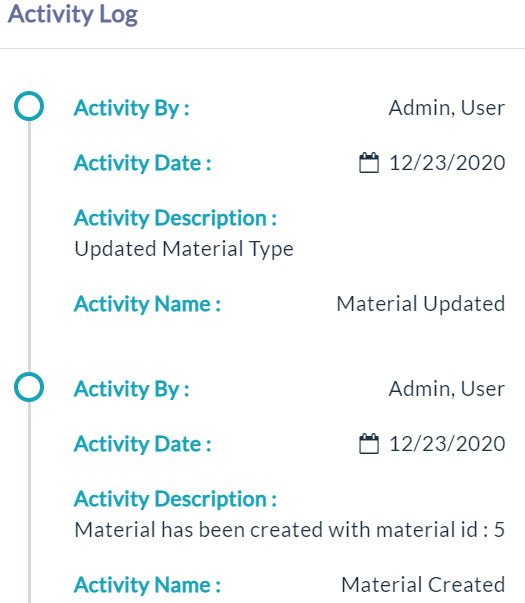
Task: Click the Material has been created description
Action: coord(290,530)
